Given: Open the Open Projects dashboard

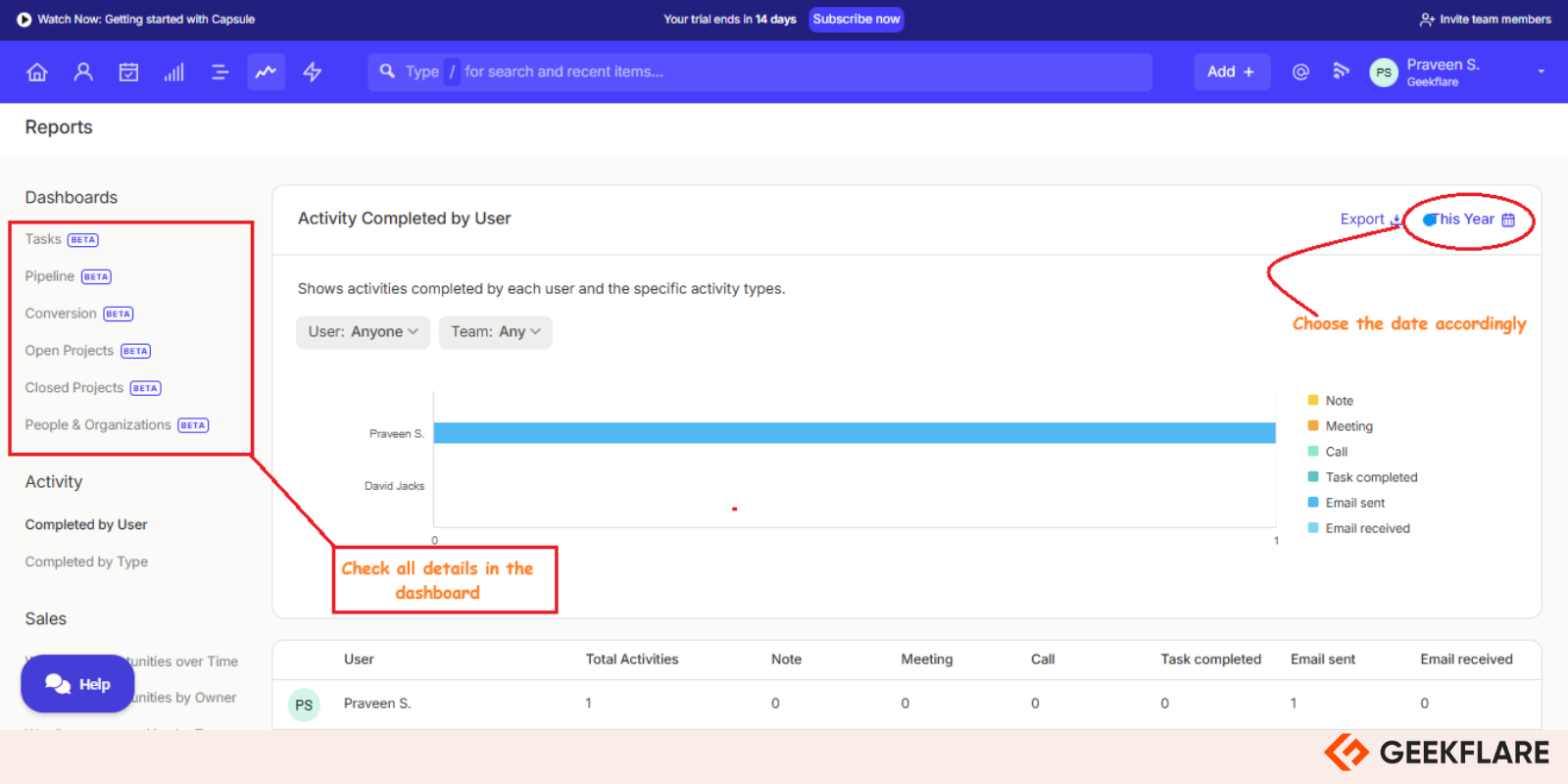Looking at the screenshot, I should point(87,351).
